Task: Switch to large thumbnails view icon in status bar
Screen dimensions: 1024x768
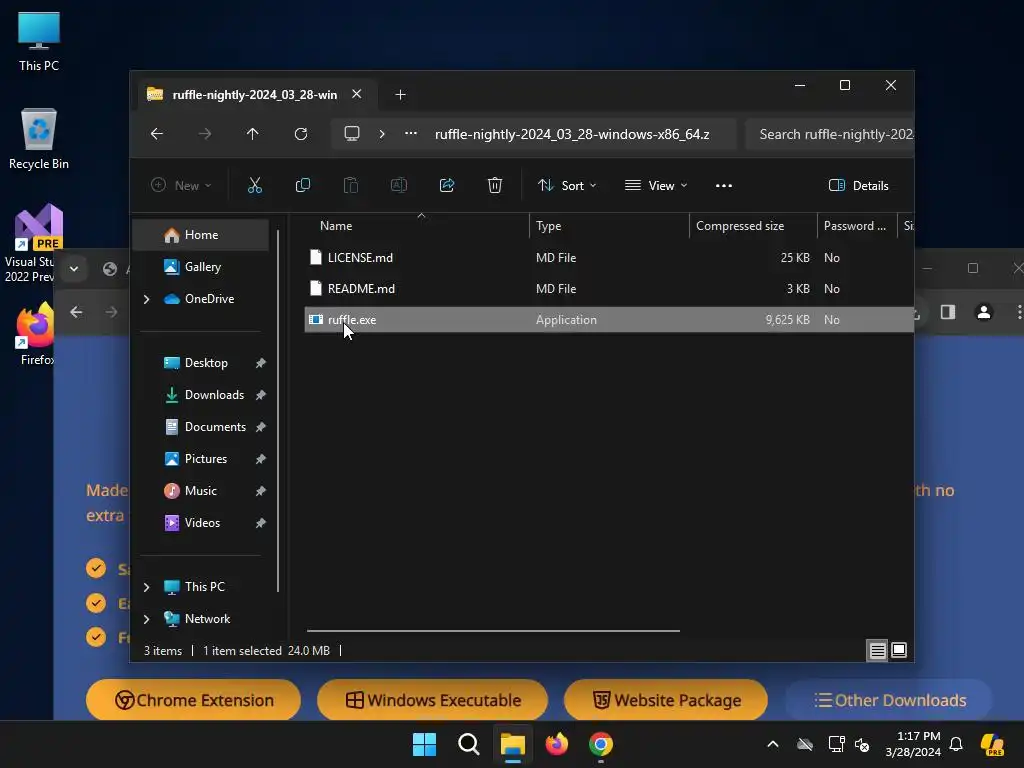Action: point(899,650)
